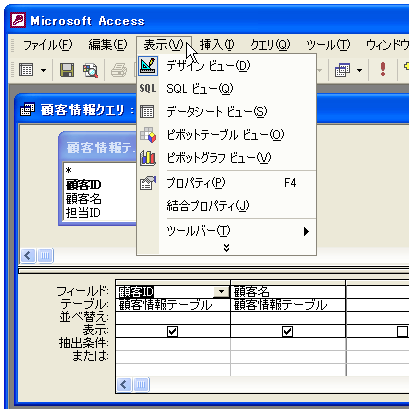The height and width of the screenshot is (409, 409).
Task: Choose ピボットグラフ ビュー(V) from the menu
Action: (226, 158)
